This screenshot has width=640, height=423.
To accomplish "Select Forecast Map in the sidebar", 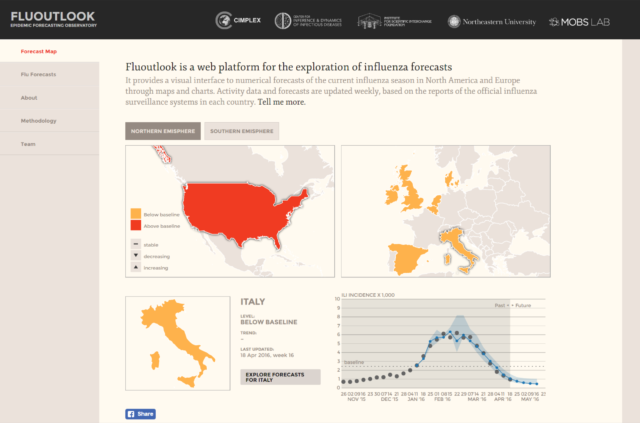I will (39, 51).
